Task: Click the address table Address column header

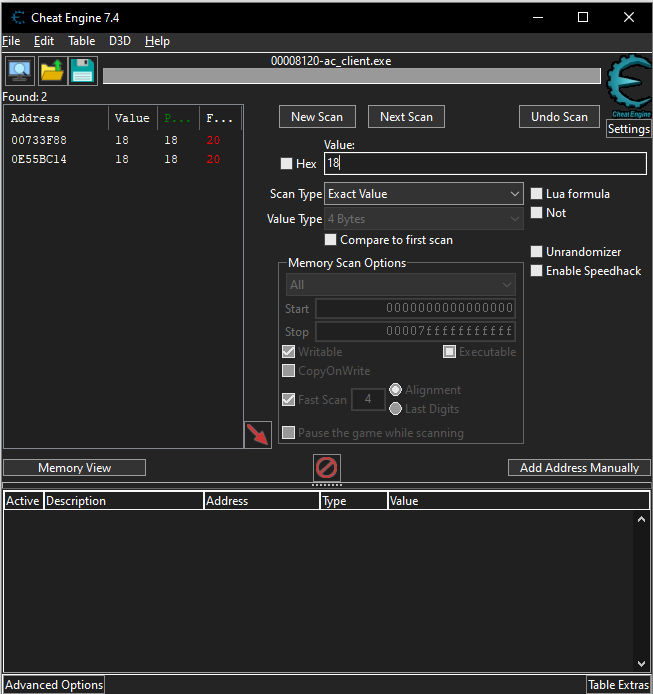Action: [x=261, y=501]
